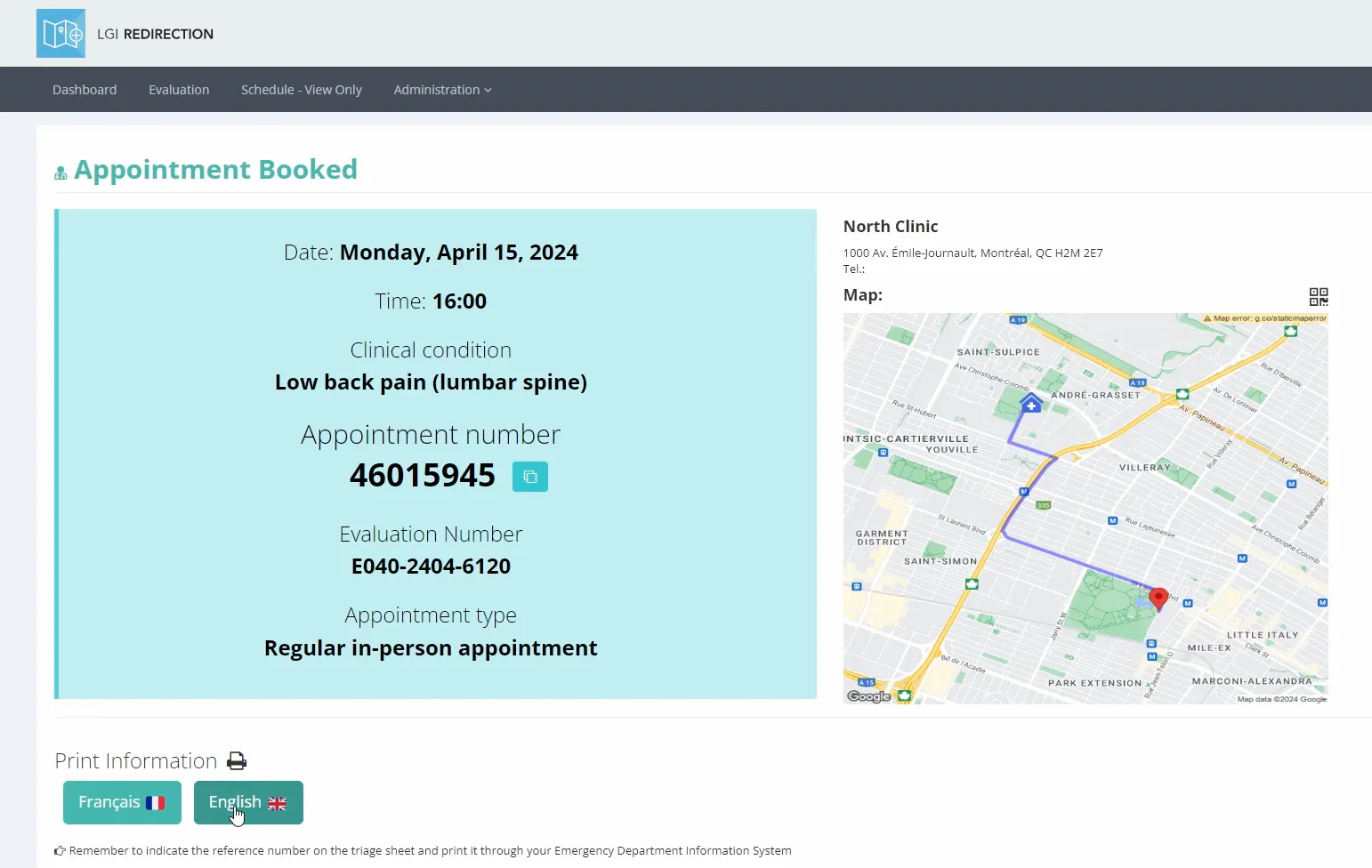Click the route map thumbnail
The width and height of the screenshot is (1372, 868).
1085,509
